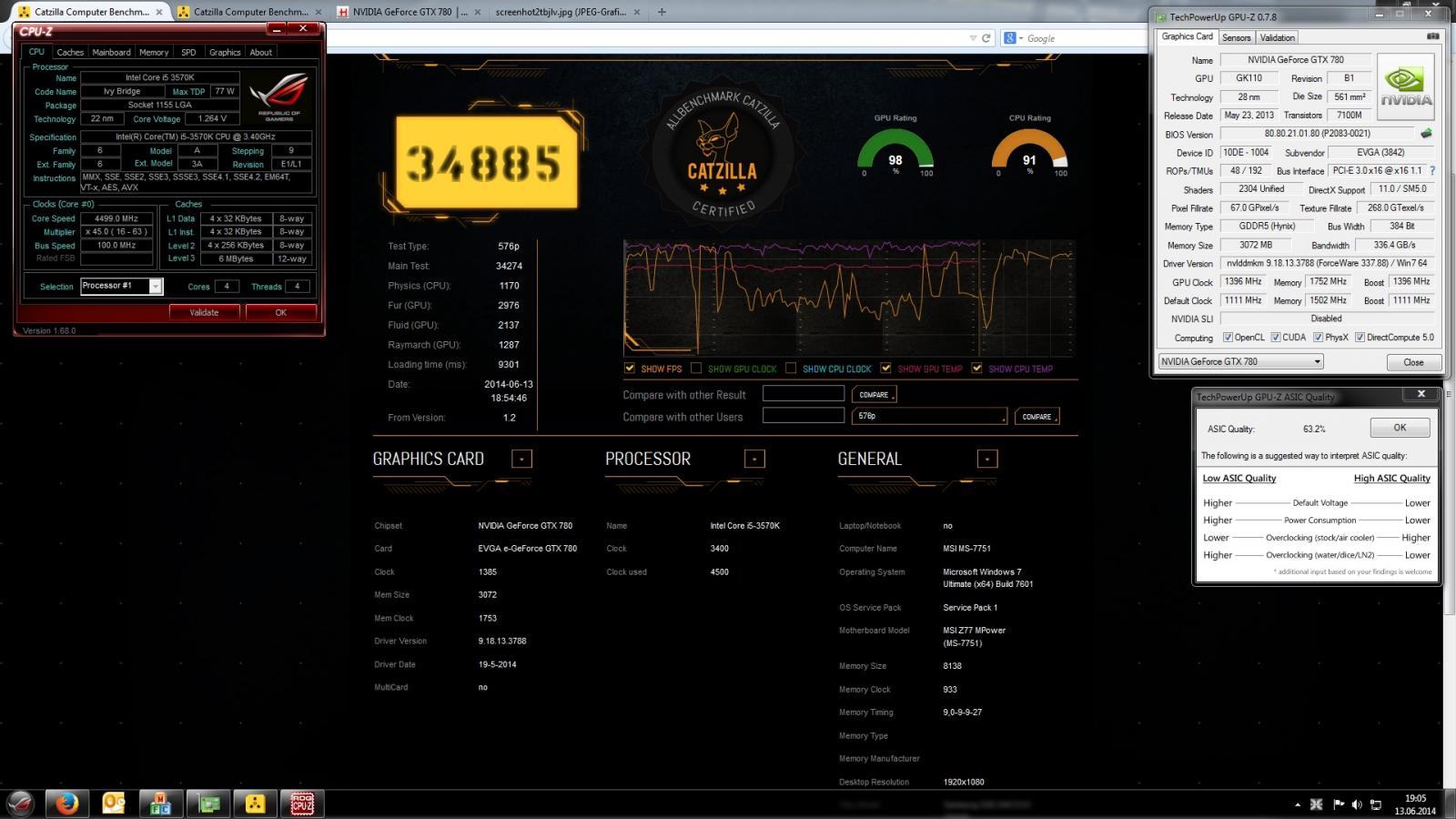Expand the Processor section
This screenshot has height=819, width=1456.
point(754,459)
